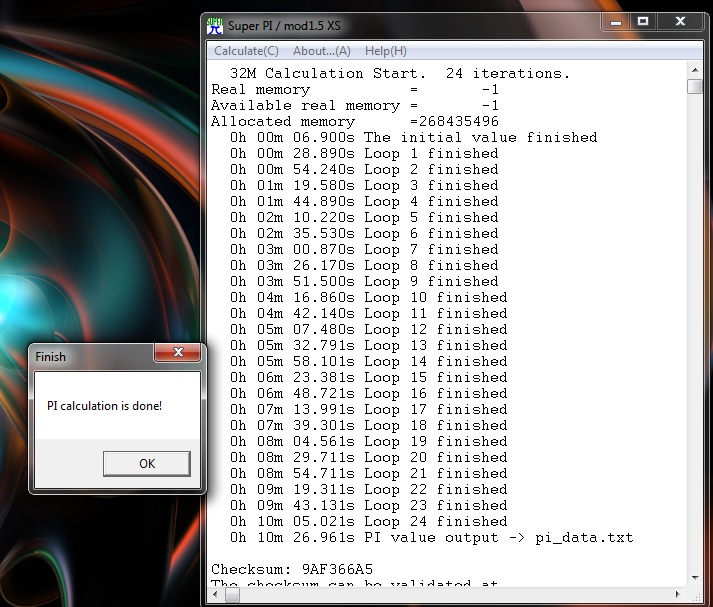Click the 'The initial value finished' line
The height and width of the screenshot is (607, 713).
pos(413,137)
